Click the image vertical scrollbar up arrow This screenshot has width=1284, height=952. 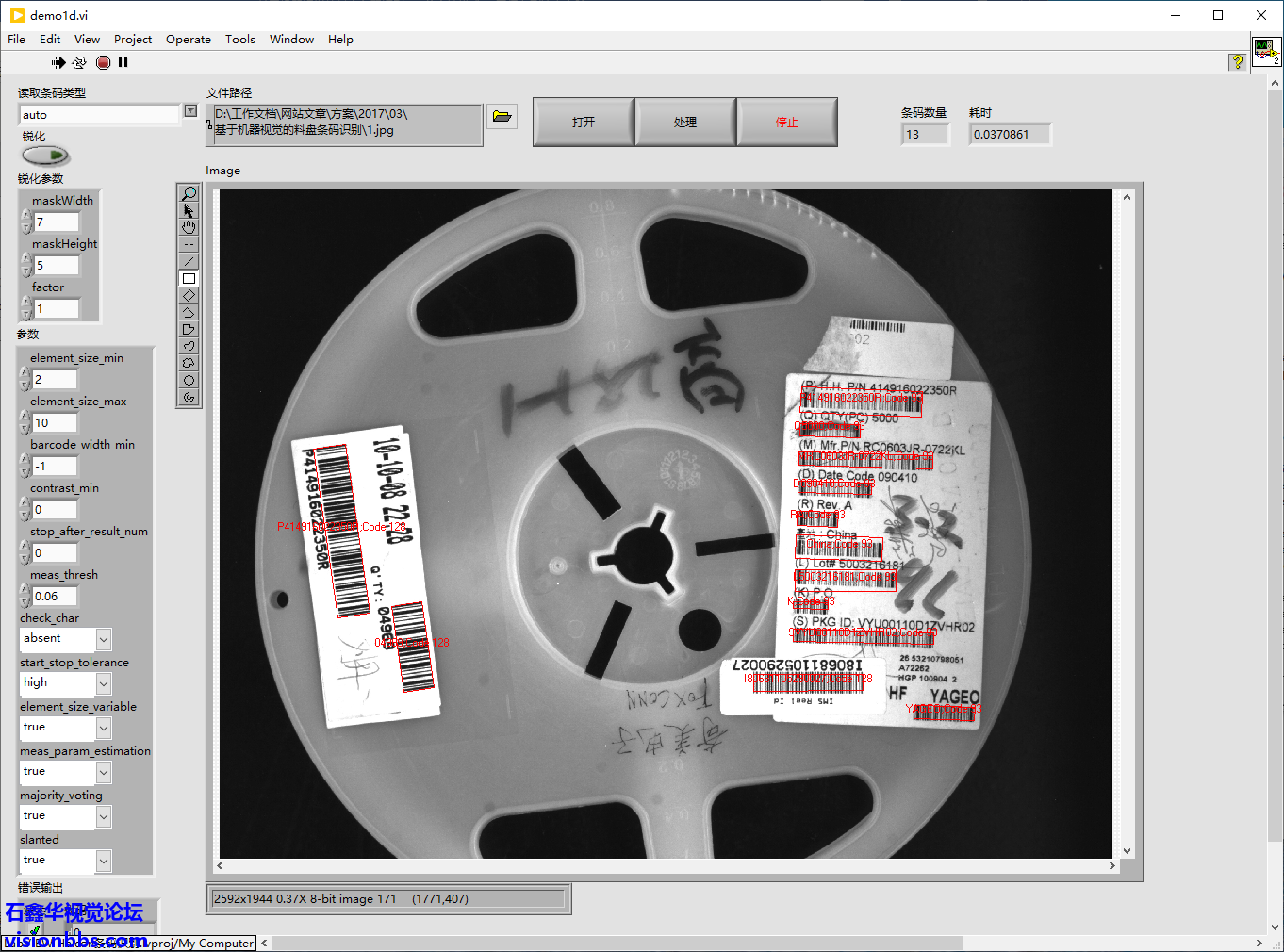click(1127, 197)
